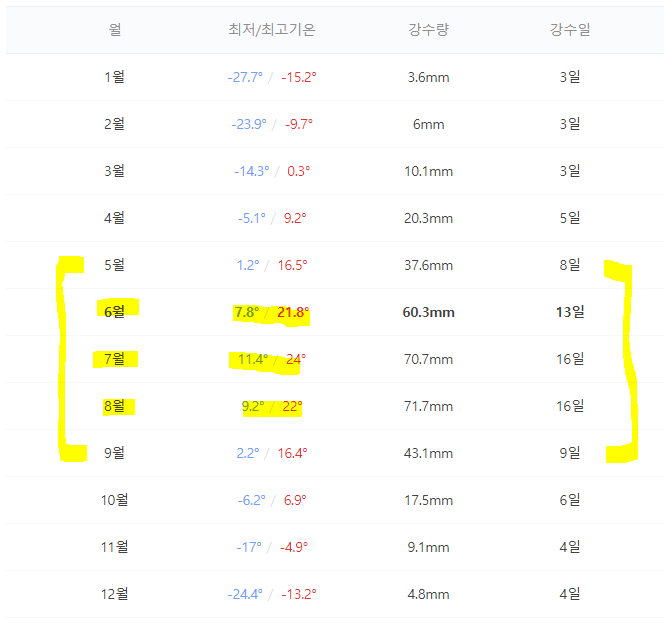Select the highlighted 8월 row label
Image resolution: width=672 pixels, height=625 pixels.
pyautogui.click(x=114, y=406)
